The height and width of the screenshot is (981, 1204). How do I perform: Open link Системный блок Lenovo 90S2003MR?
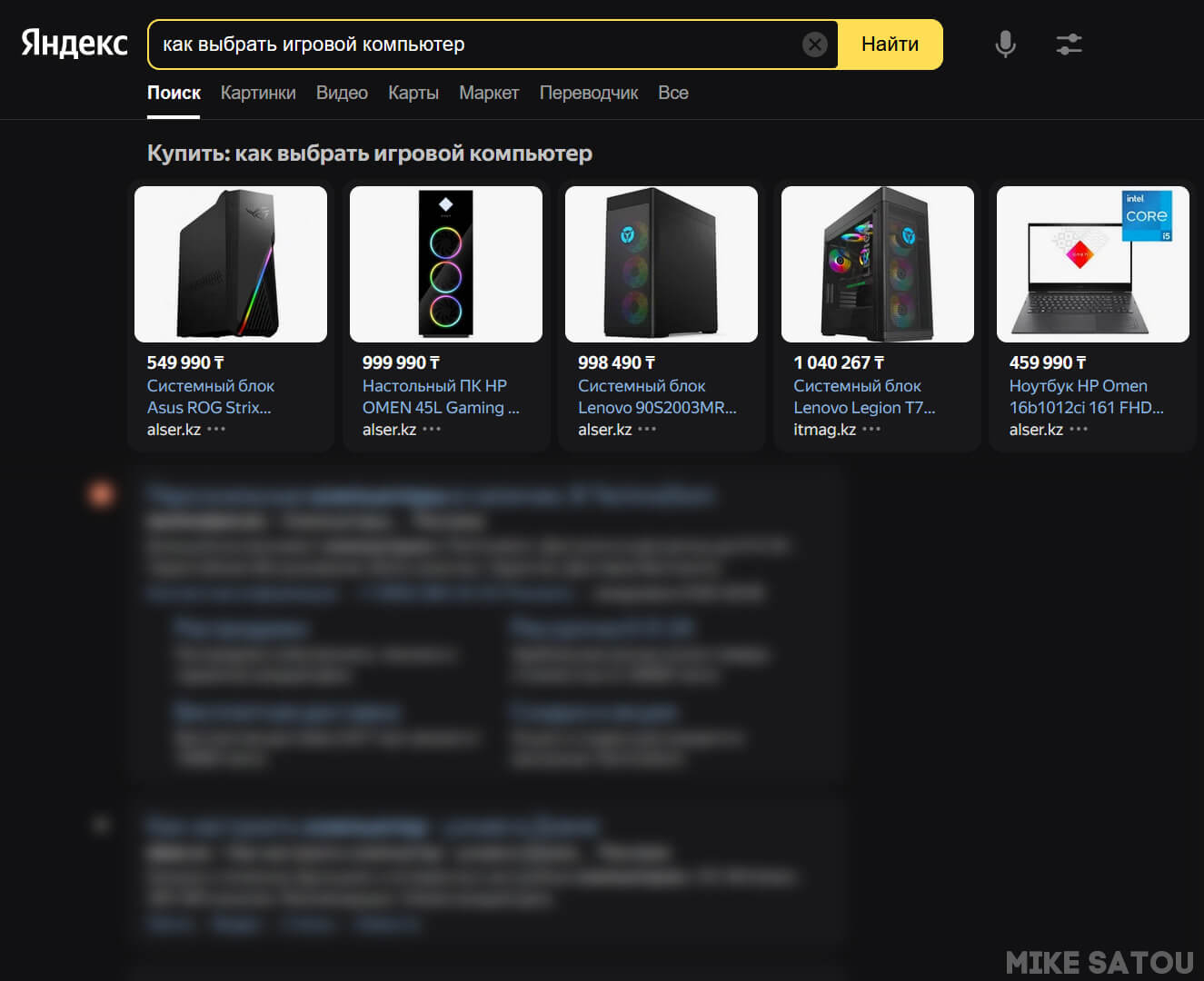[x=657, y=397]
